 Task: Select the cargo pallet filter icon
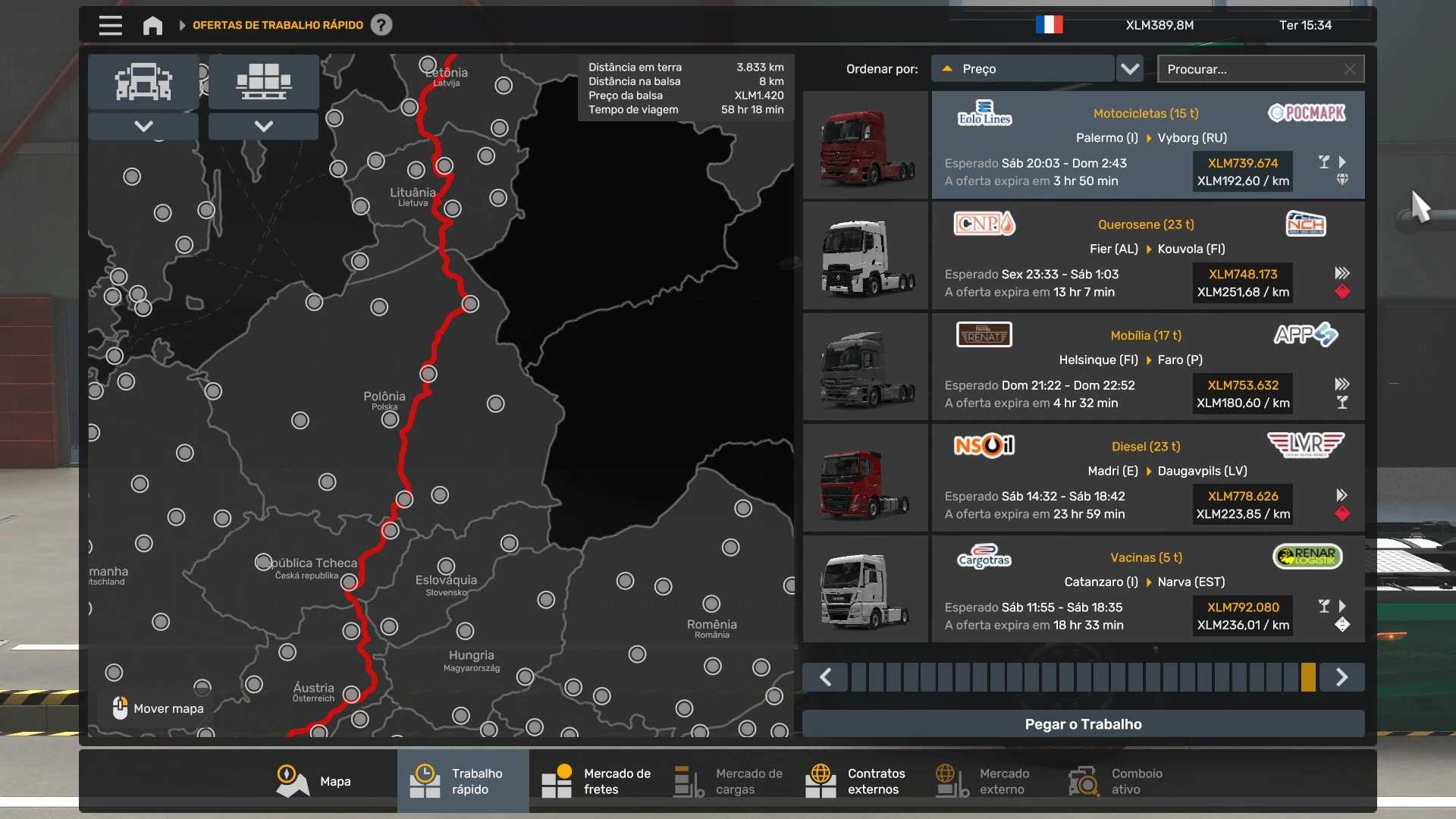[x=263, y=81]
